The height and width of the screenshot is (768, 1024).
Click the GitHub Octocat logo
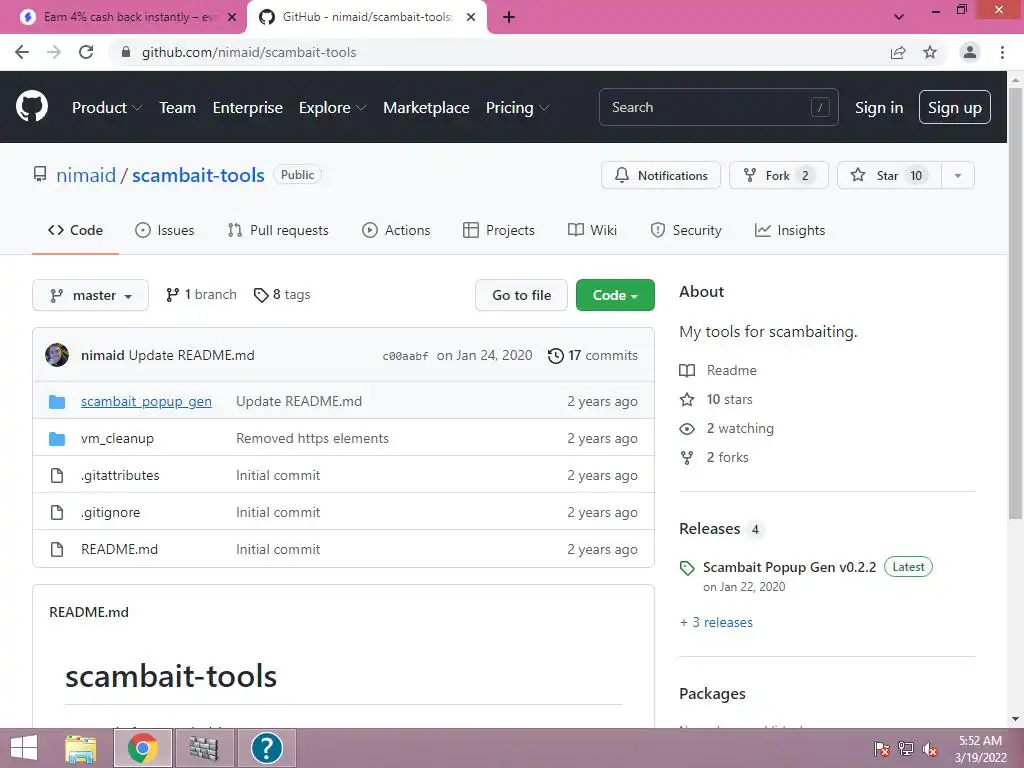tap(32, 107)
